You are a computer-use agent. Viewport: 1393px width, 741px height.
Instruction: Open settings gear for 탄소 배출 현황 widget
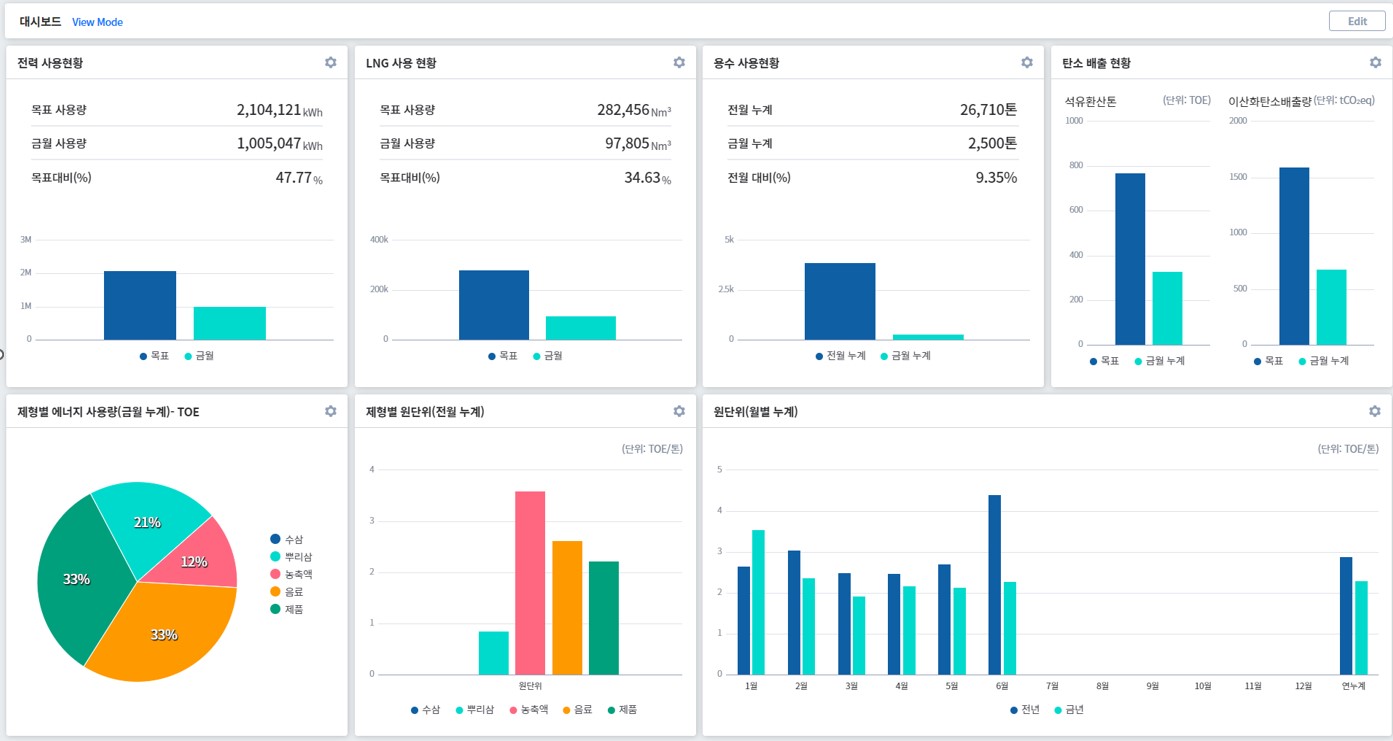tap(1374, 62)
